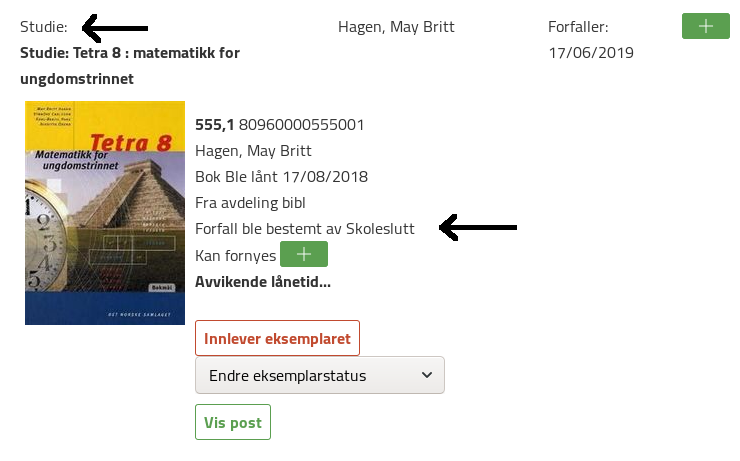Click the bold shelf mark 555,1
The height and width of the screenshot is (461, 740).
pos(214,125)
